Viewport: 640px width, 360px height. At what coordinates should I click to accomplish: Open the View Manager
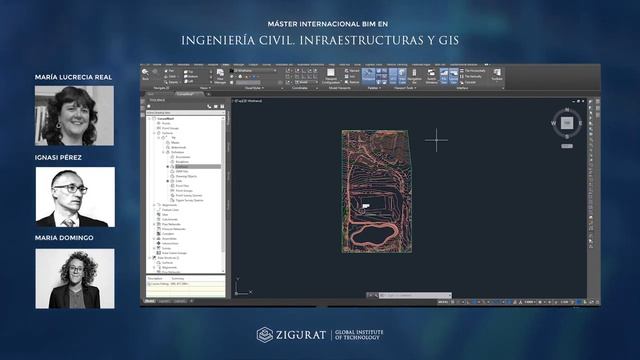pyautogui.click(x=220, y=77)
